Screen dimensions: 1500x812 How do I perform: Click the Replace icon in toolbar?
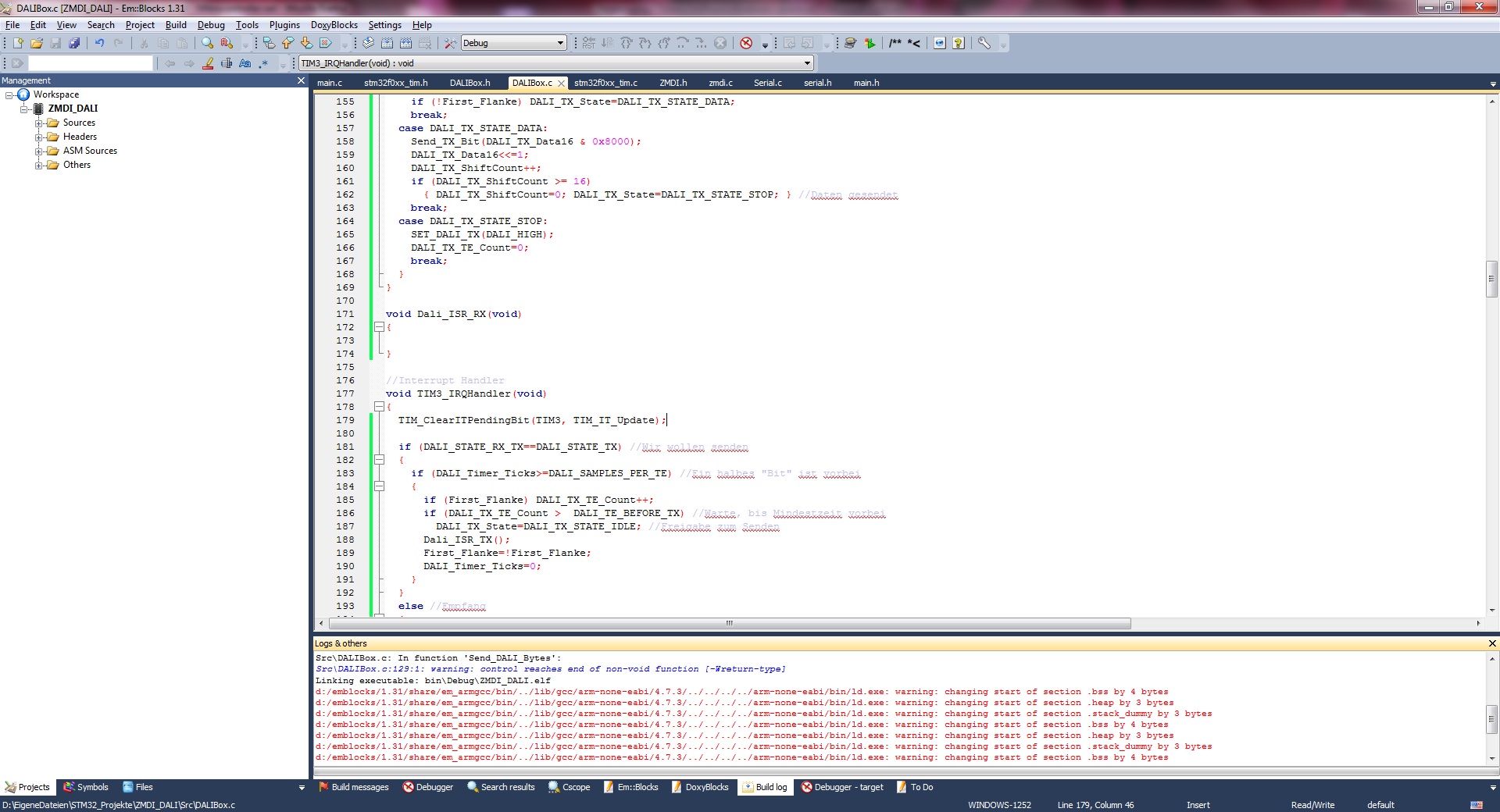coord(227,43)
